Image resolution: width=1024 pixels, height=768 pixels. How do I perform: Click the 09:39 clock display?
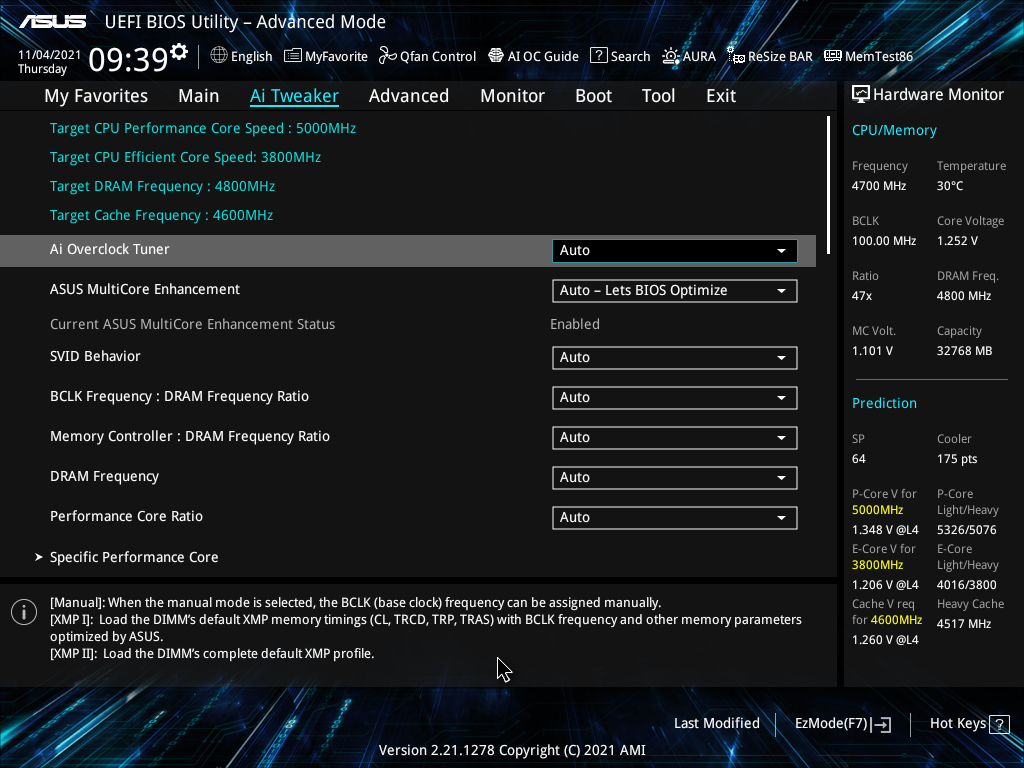128,59
